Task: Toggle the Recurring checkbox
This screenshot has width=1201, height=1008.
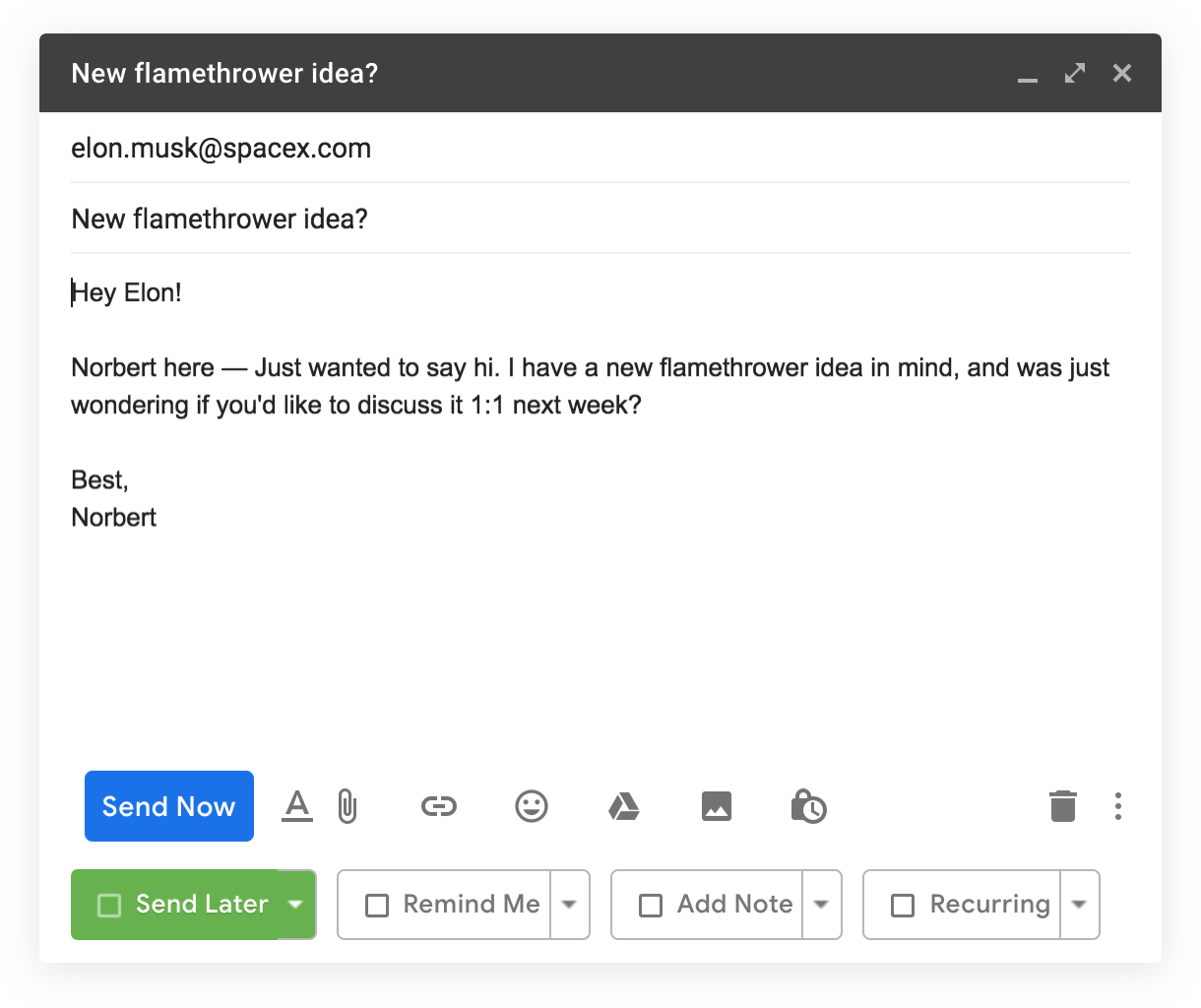Action: pos(903,905)
